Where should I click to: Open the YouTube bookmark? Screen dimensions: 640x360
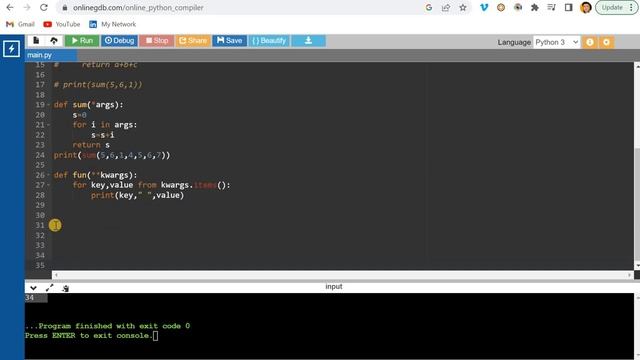click(x=62, y=24)
